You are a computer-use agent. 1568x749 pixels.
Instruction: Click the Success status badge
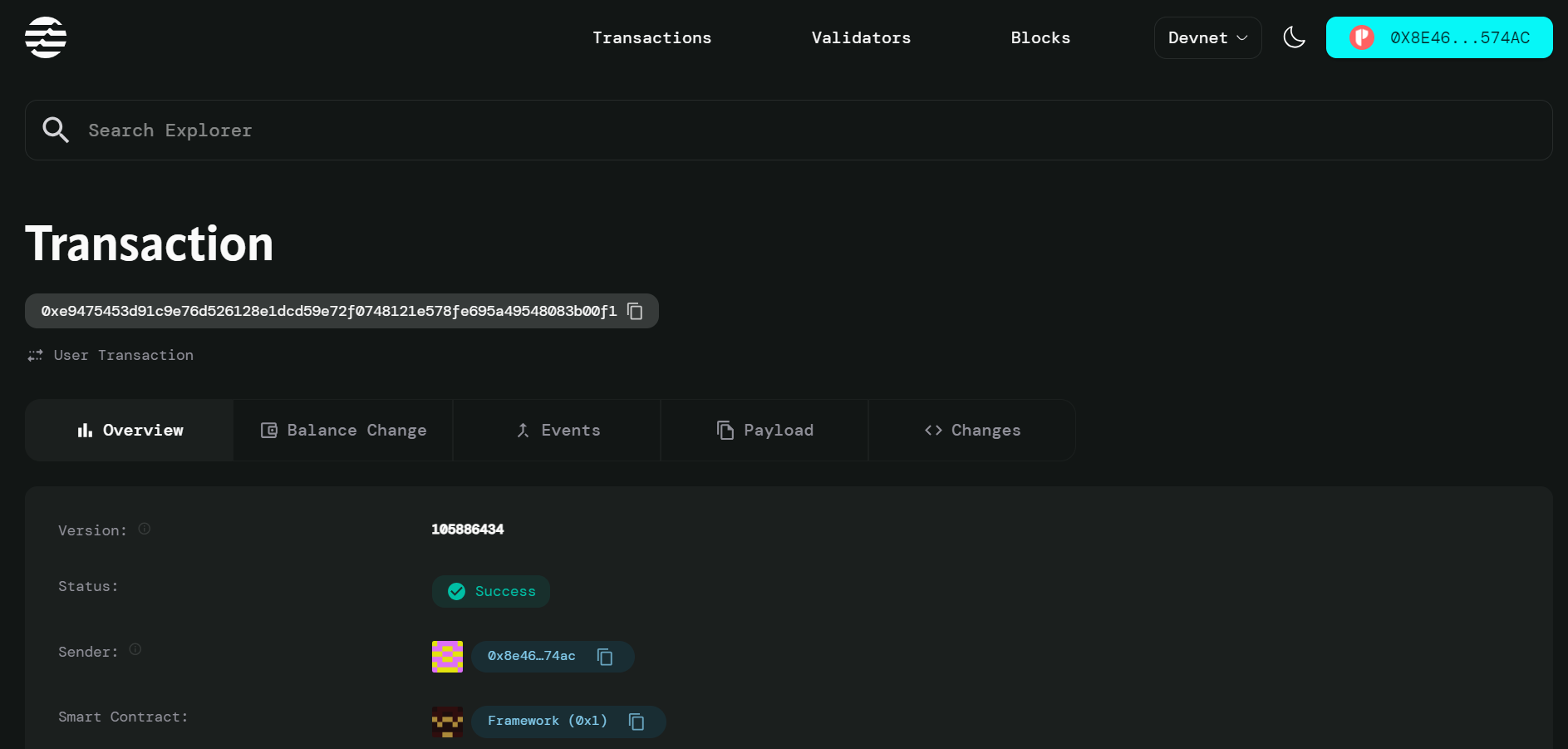coord(490,591)
